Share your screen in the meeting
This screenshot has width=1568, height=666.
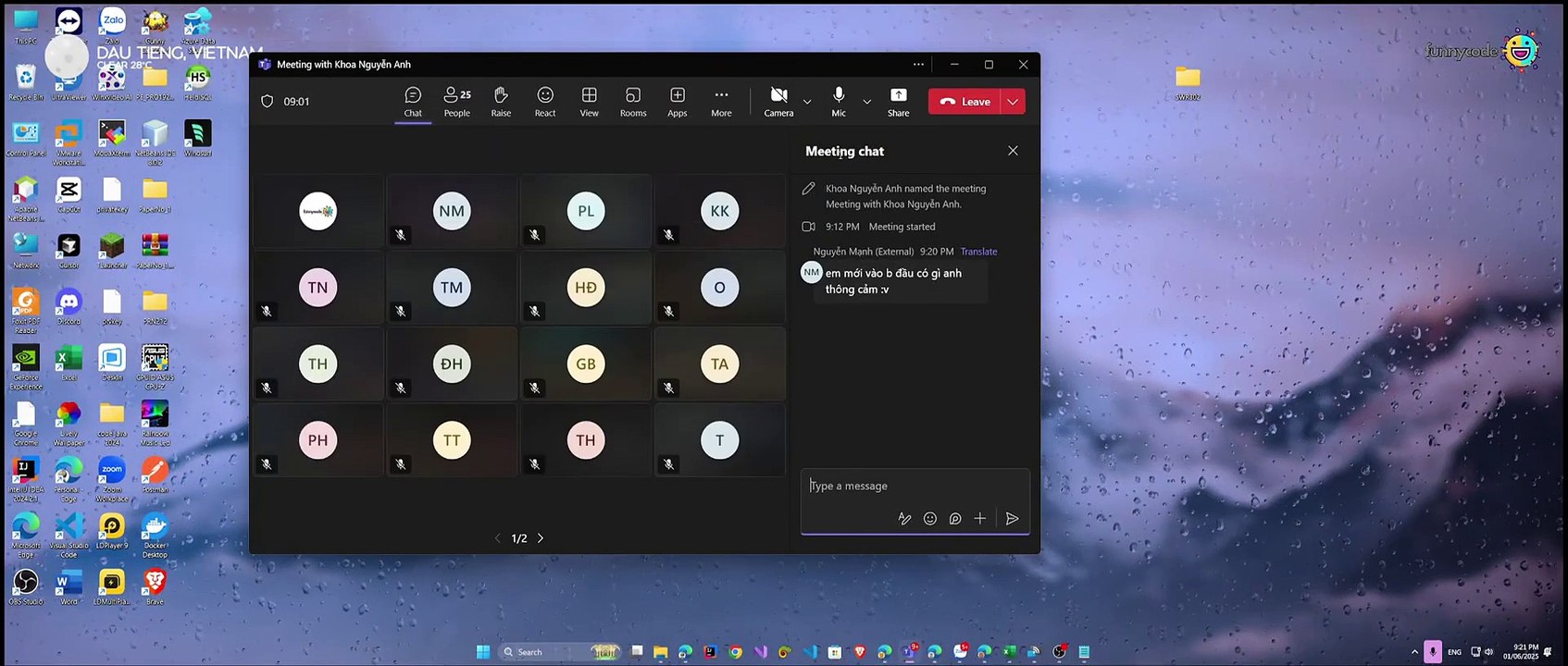(898, 102)
